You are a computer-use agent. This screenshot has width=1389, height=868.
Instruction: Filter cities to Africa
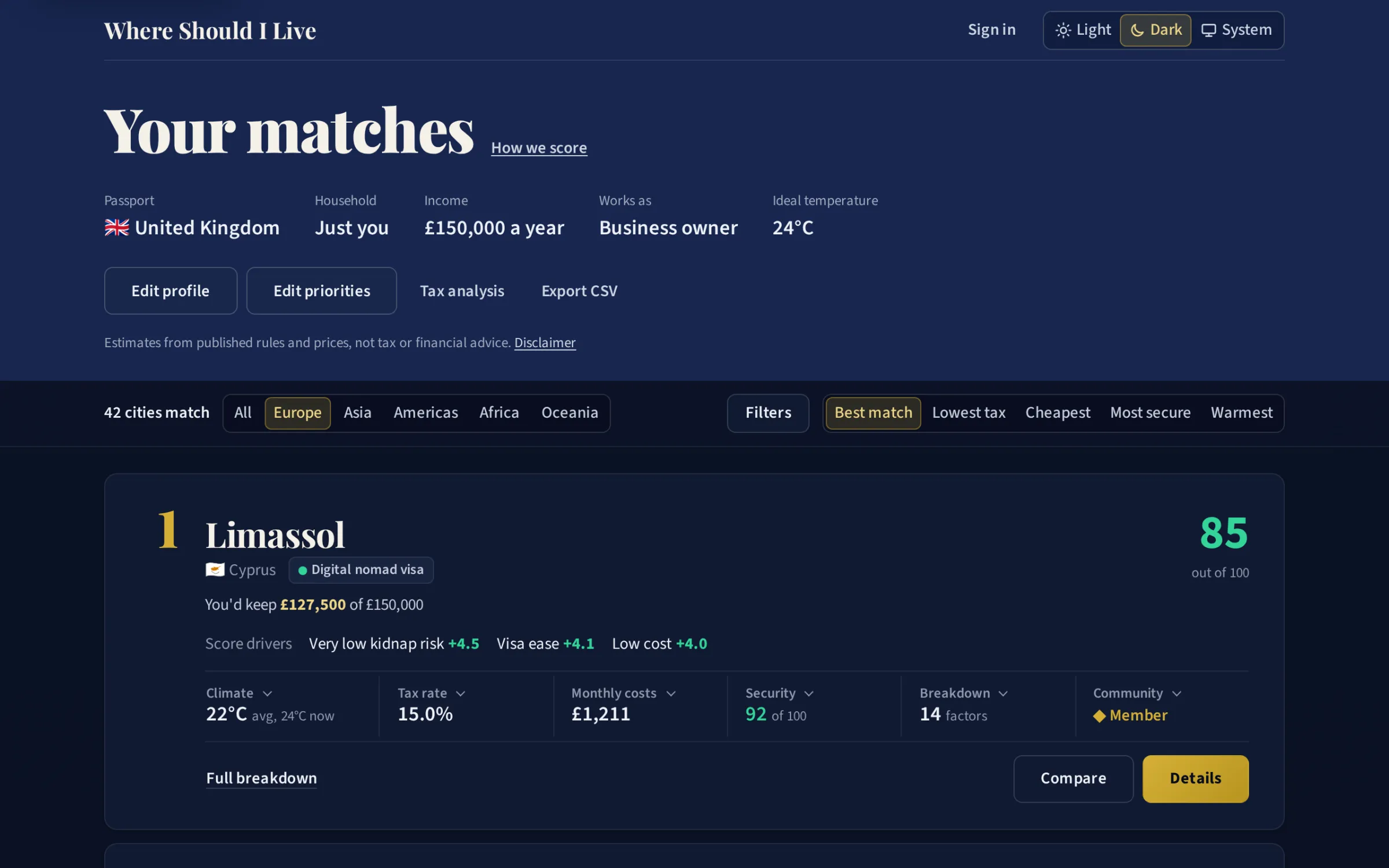tap(499, 413)
